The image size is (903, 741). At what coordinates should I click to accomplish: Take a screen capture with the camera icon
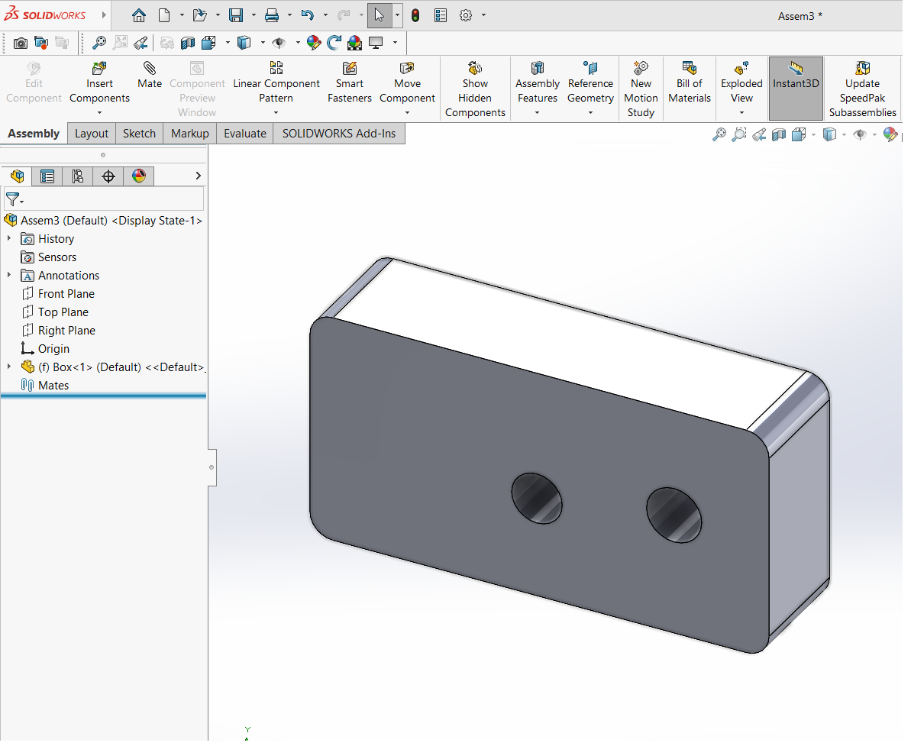pyautogui.click(x=20, y=43)
